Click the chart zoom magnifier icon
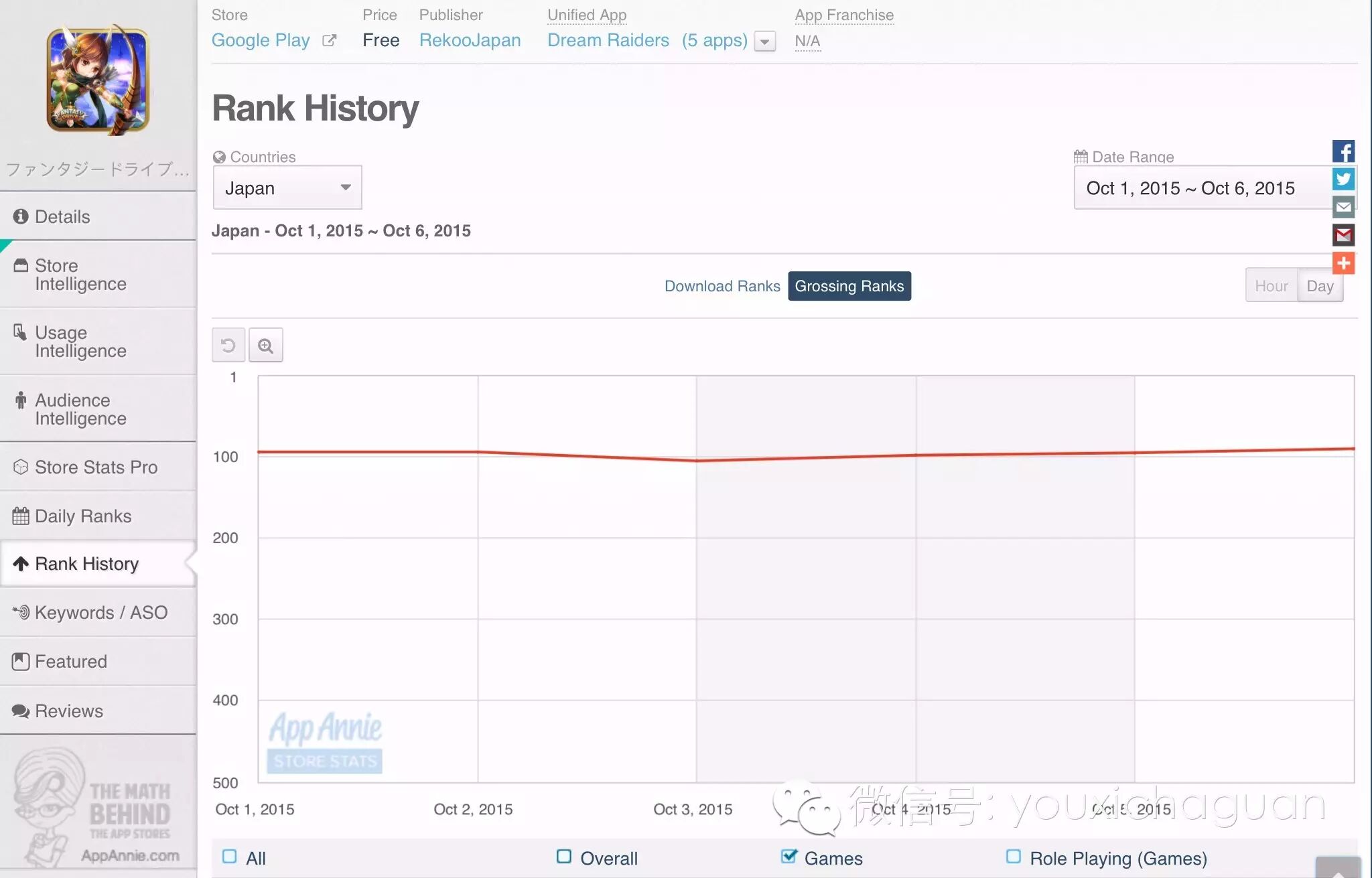The image size is (1372, 878). click(x=266, y=346)
